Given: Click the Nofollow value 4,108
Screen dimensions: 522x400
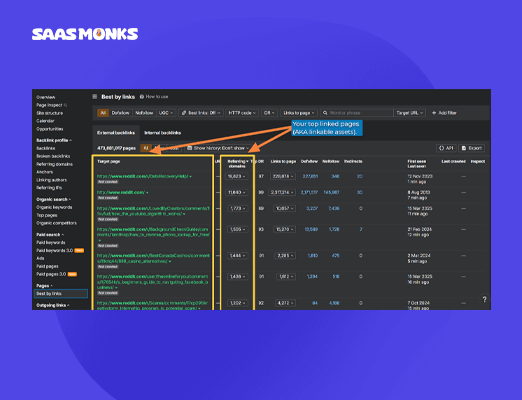Looking at the screenshot, I should 334,303.
